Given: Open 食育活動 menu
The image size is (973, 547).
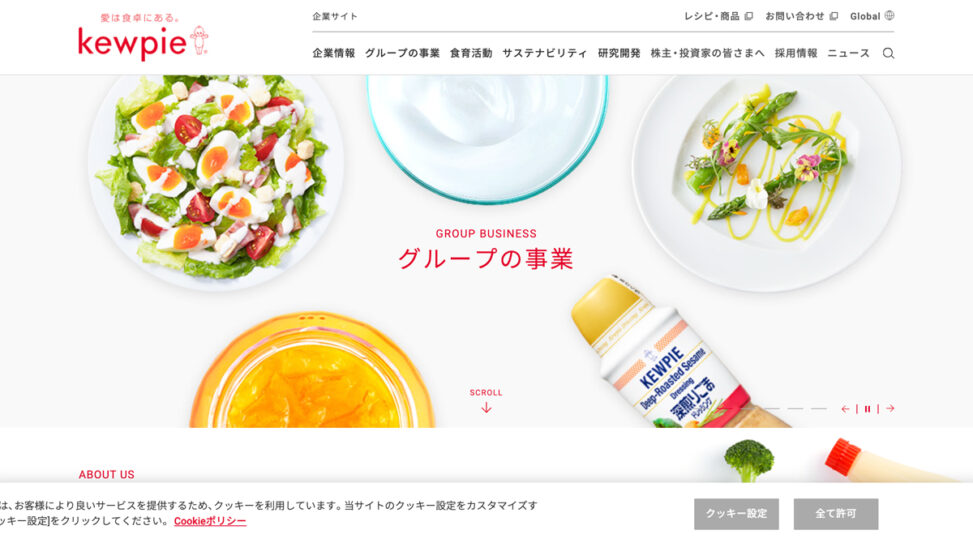Looking at the screenshot, I should pyautogui.click(x=471, y=53).
